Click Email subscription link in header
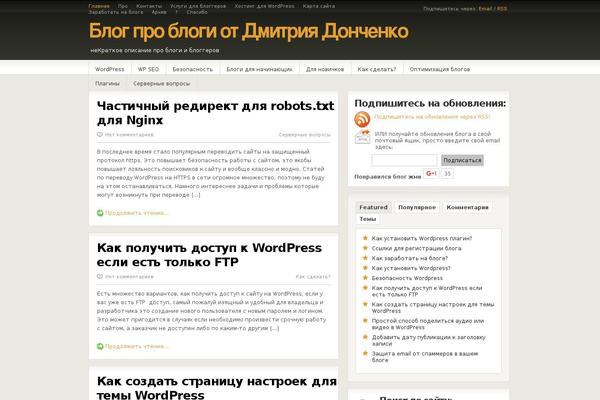This screenshot has height=400, width=600. pos(485,8)
